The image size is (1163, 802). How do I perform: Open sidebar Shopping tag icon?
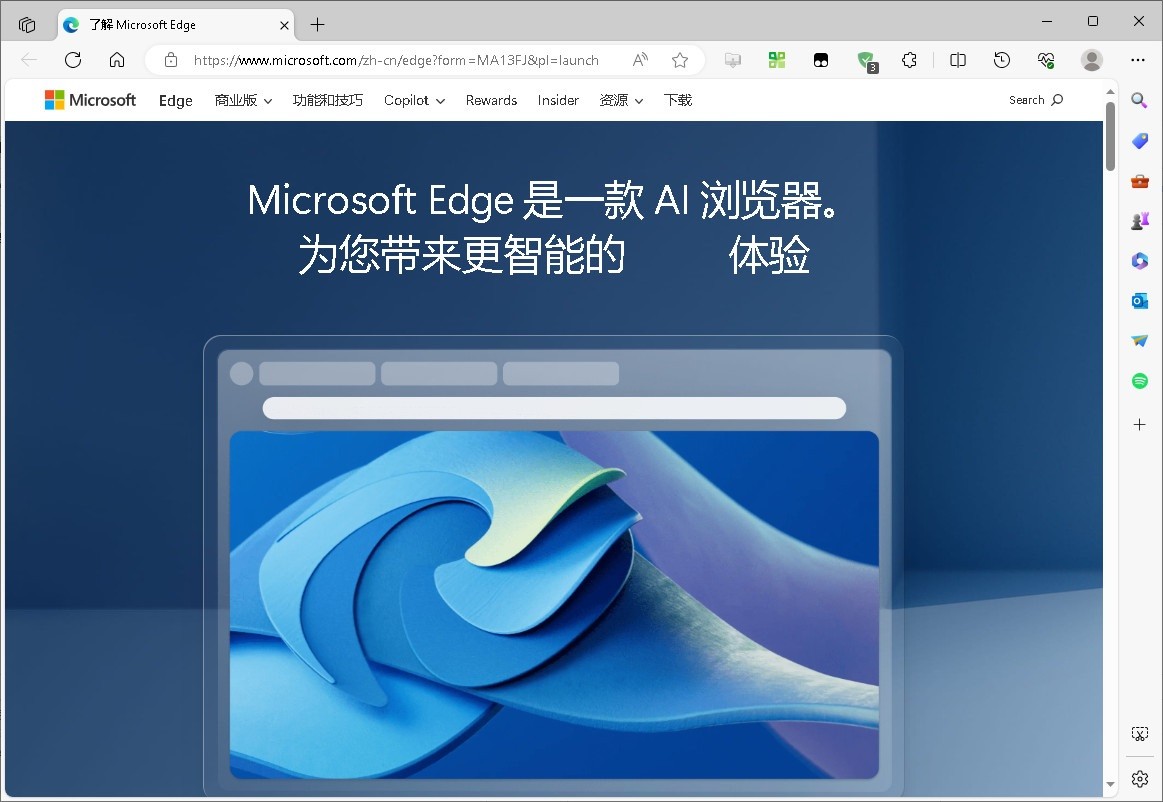[x=1139, y=141]
